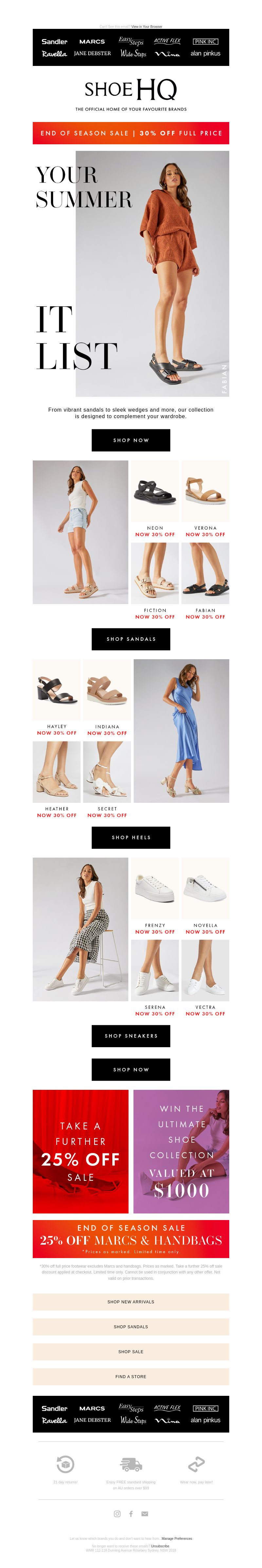
Task: Open the Shop New Arrivals bar
Action: click(x=131, y=1302)
